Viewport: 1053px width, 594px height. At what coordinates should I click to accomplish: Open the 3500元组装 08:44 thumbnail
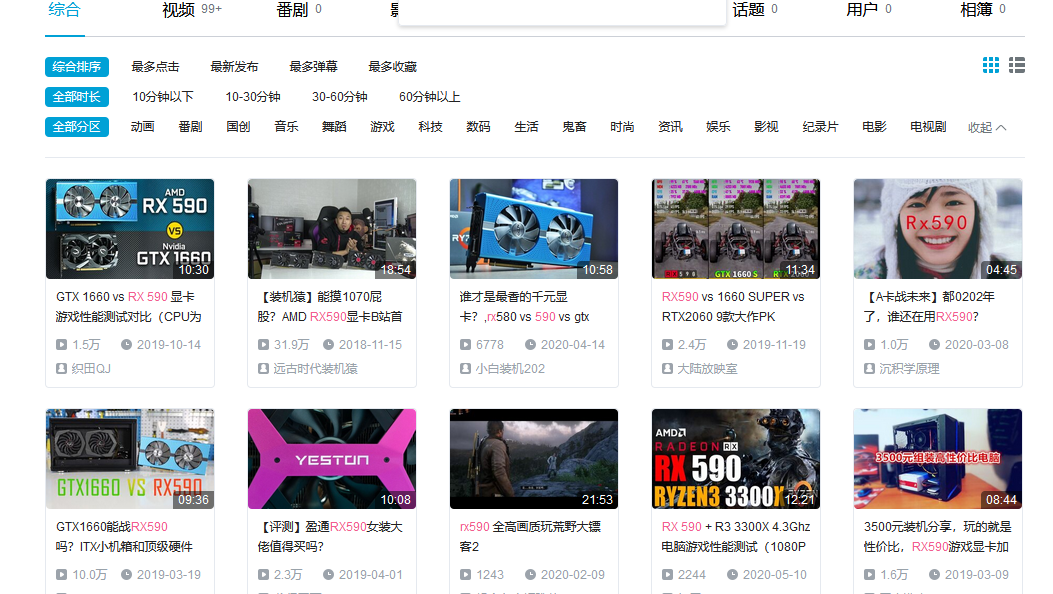tap(937, 459)
